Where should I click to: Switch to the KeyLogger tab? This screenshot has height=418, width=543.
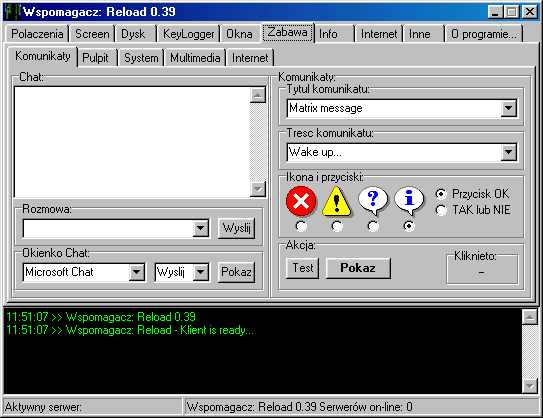click(x=188, y=34)
